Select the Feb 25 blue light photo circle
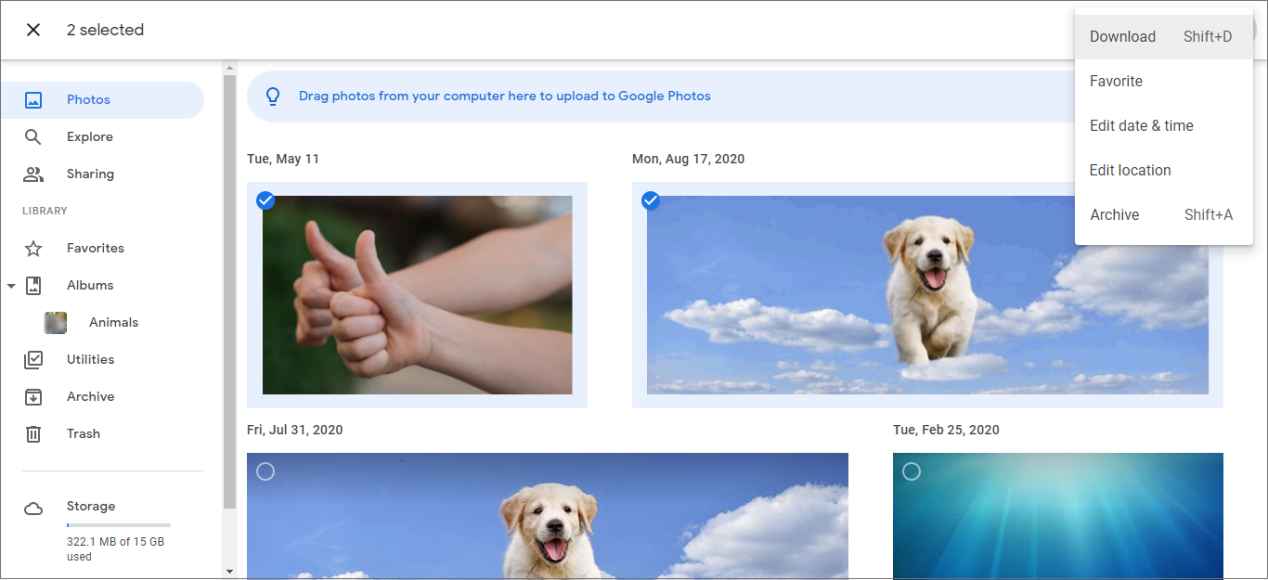 (911, 472)
